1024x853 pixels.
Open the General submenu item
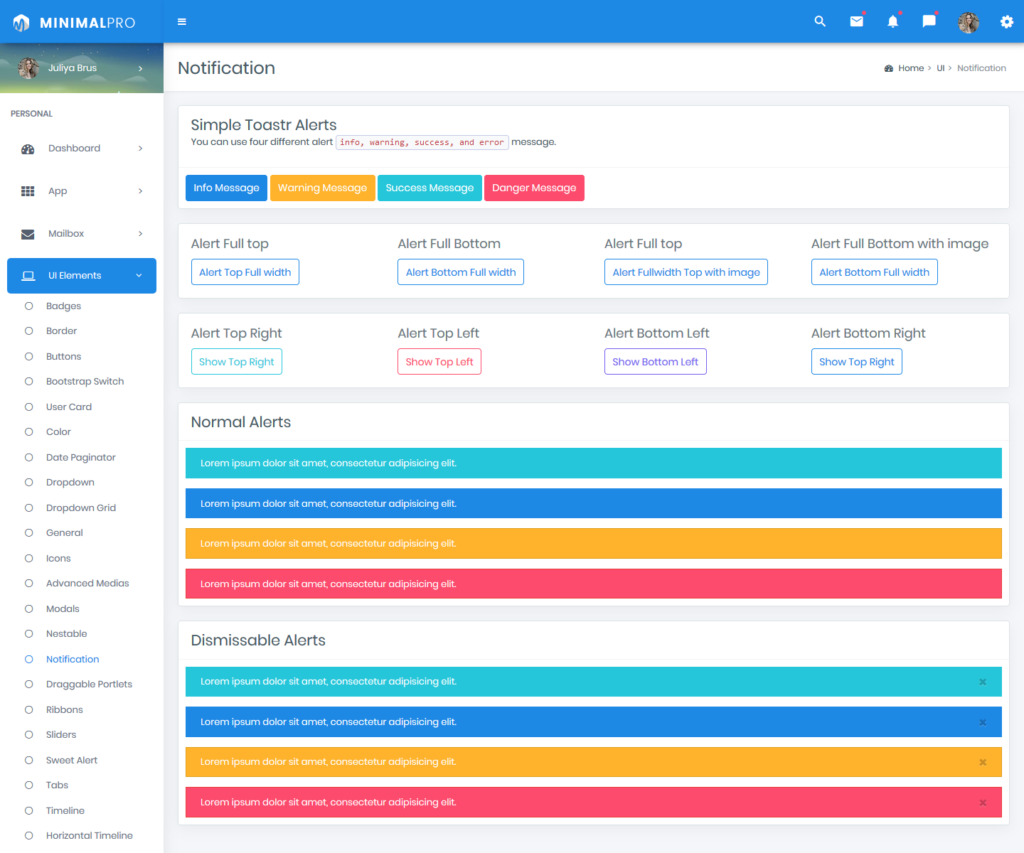click(x=64, y=533)
